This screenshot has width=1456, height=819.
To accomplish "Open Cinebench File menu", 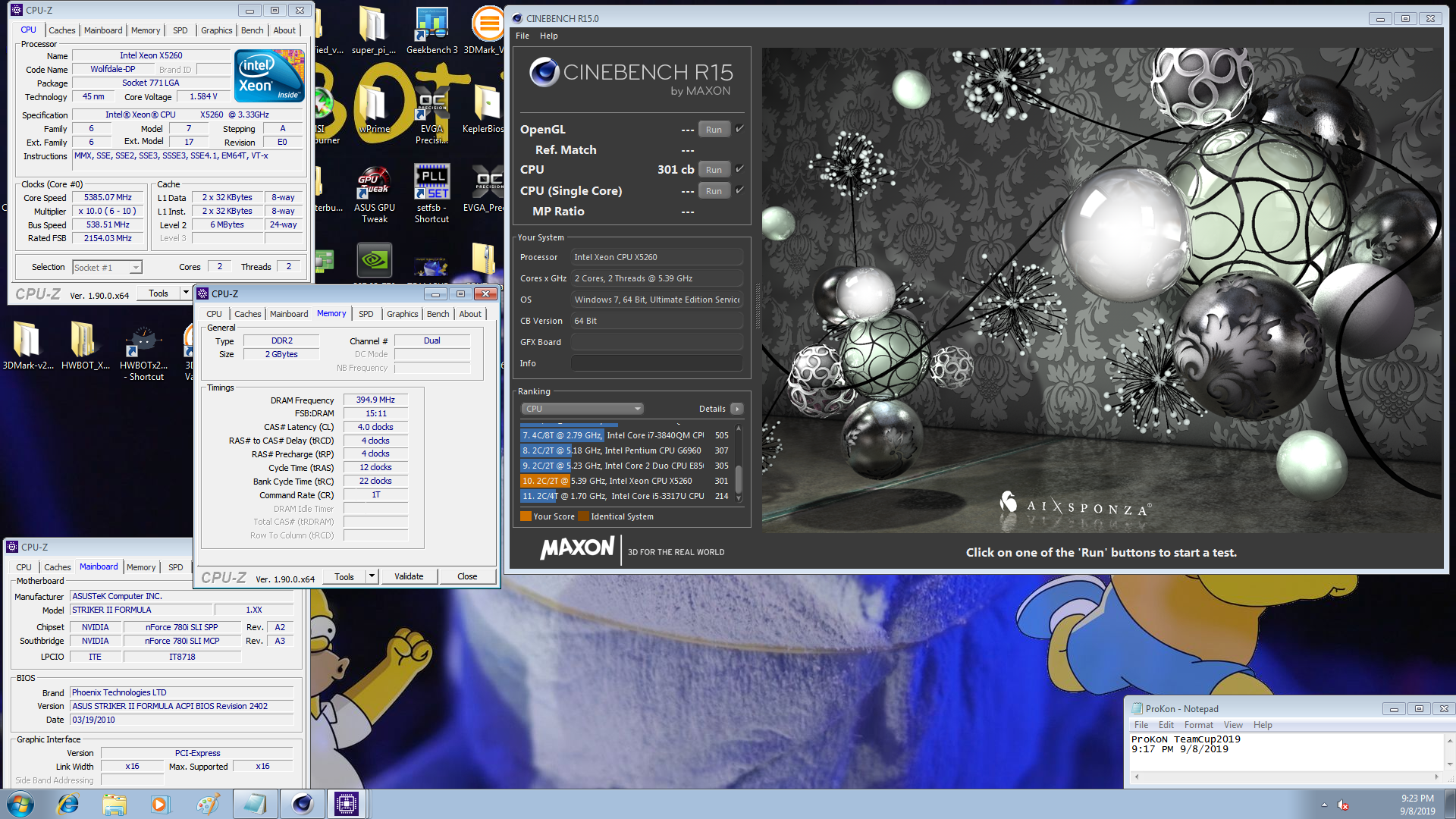I will click(522, 36).
